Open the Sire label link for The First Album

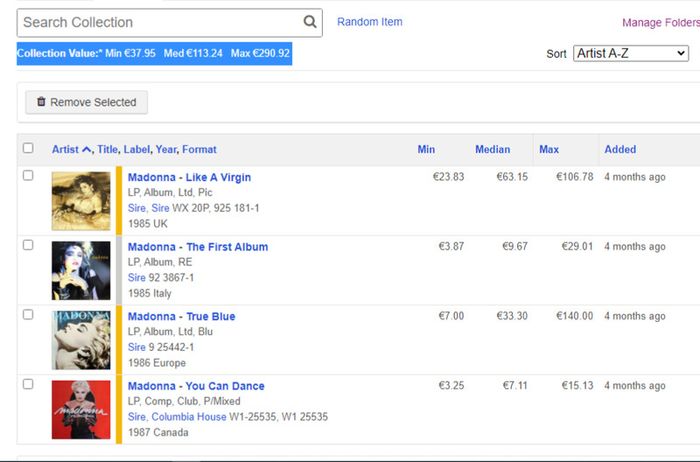(x=137, y=278)
